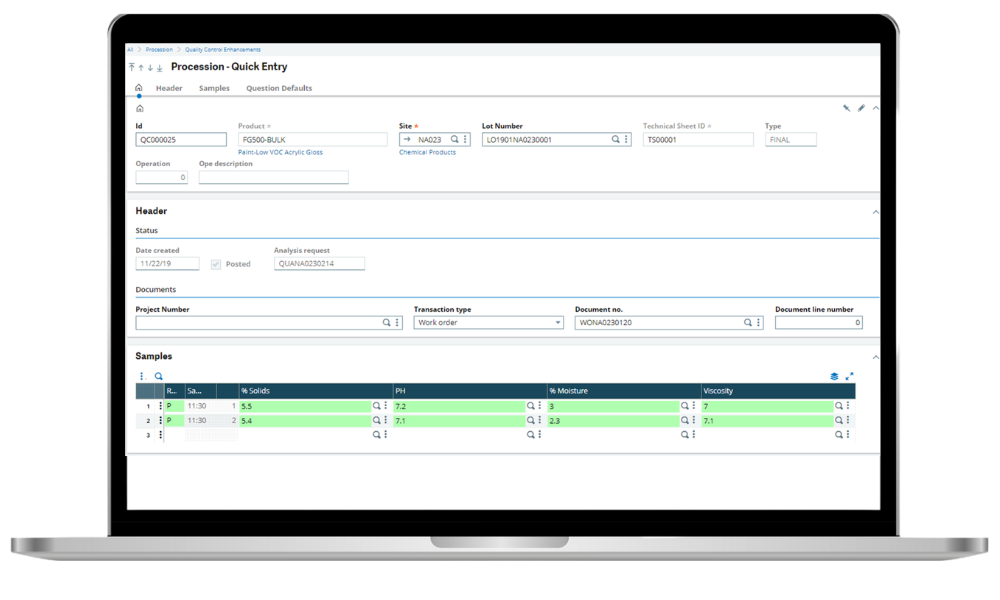The image size is (1000, 600).
Task: Click magnifier in row 1 % Solids
Action: (x=376, y=406)
